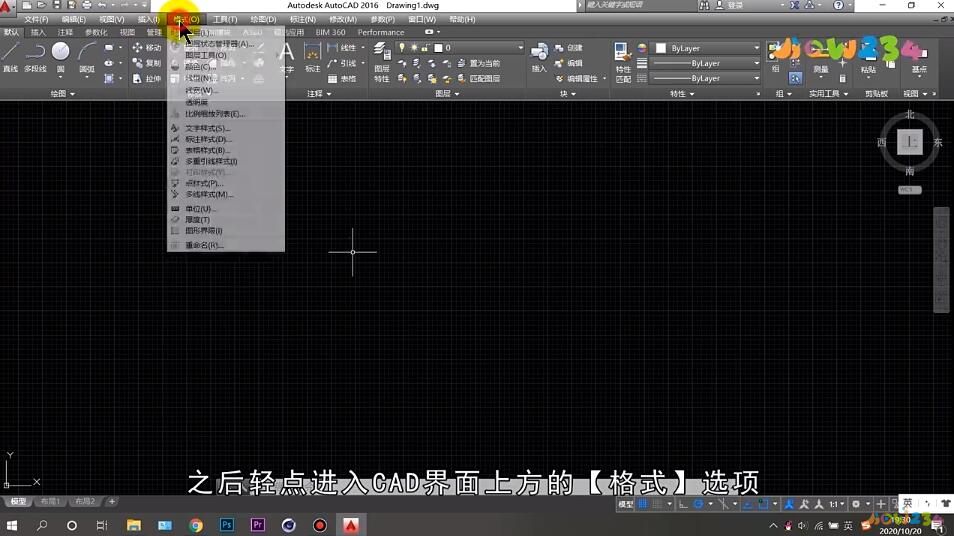Viewport: 954px width, 536px height.
Task: Switch to the Performance ribbon tab
Action: coord(381,32)
